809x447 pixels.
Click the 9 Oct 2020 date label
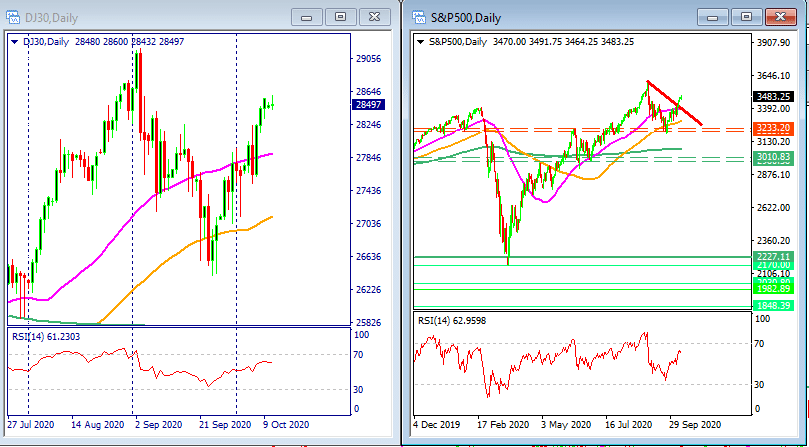pyautogui.click(x=286, y=425)
